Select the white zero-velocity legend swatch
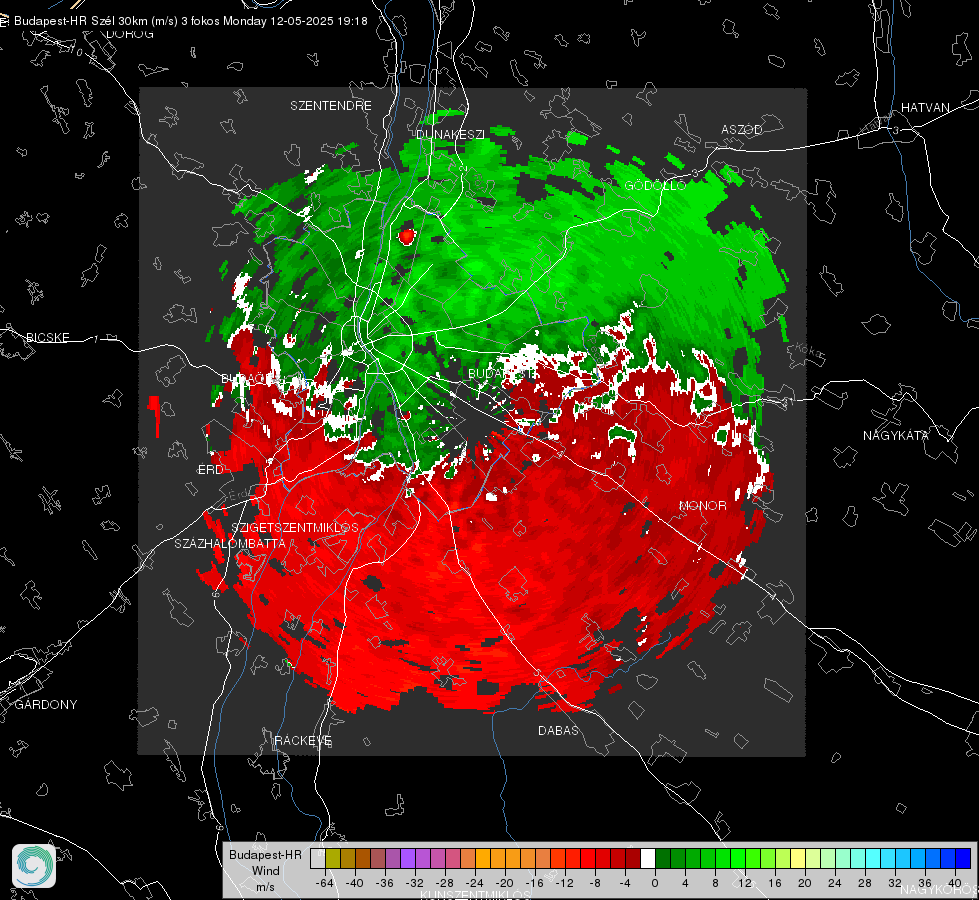The width and height of the screenshot is (979, 900). point(648,858)
